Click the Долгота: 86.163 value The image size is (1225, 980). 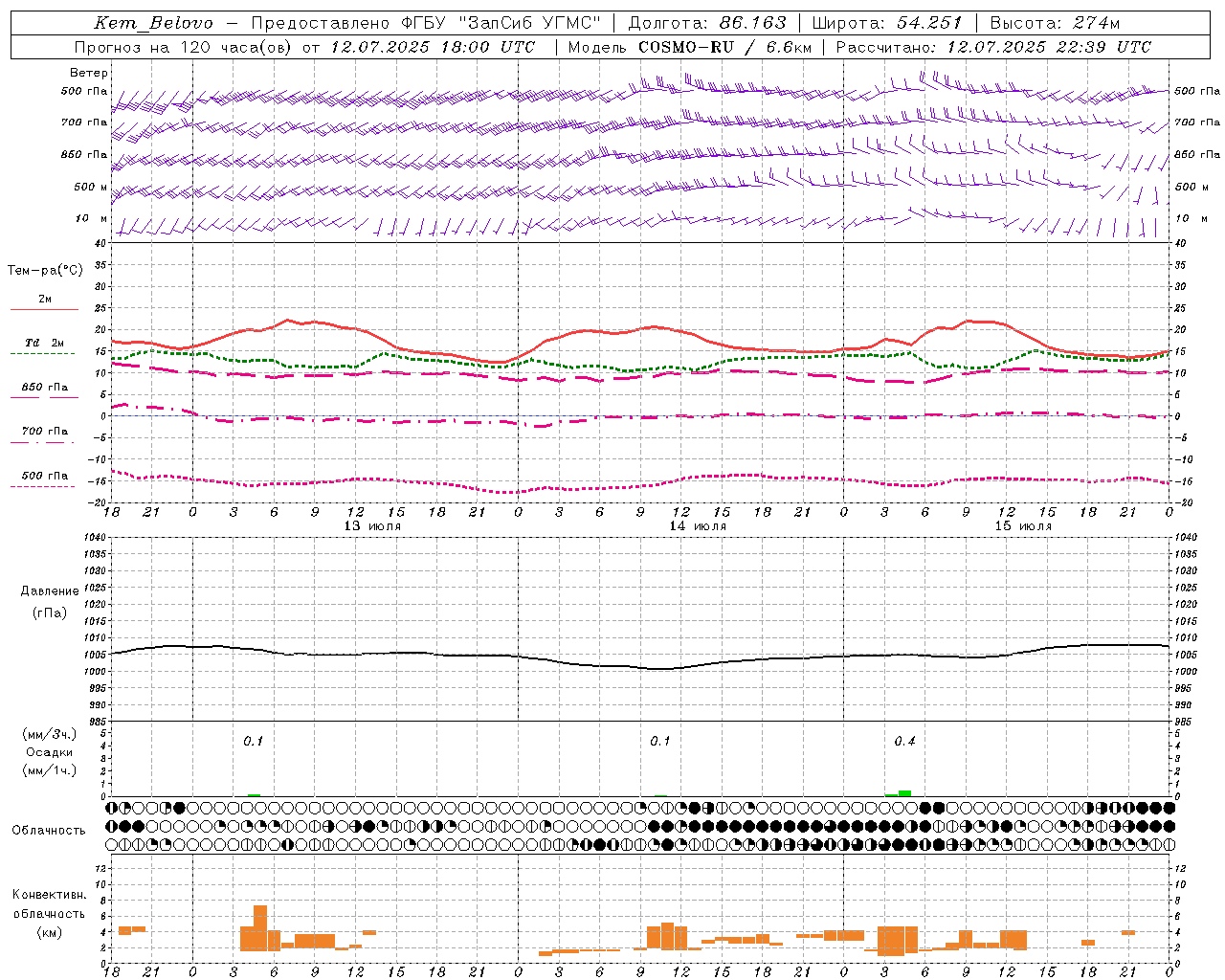click(x=707, y=23)
